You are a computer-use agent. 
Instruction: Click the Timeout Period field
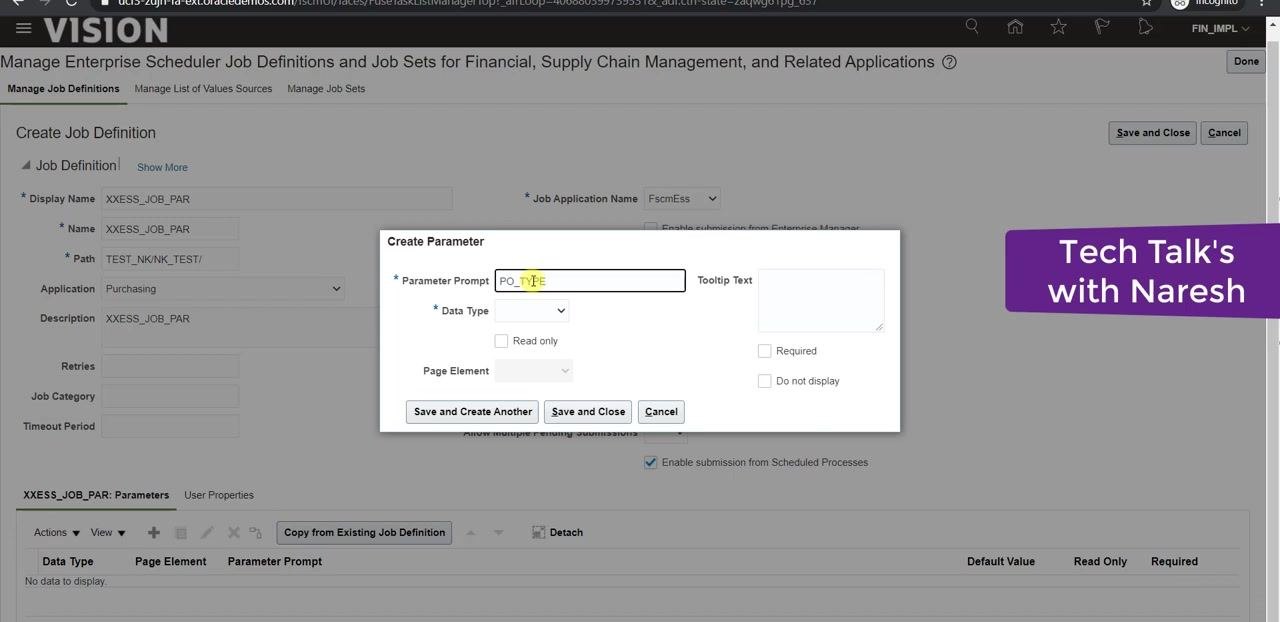[170, 427]
